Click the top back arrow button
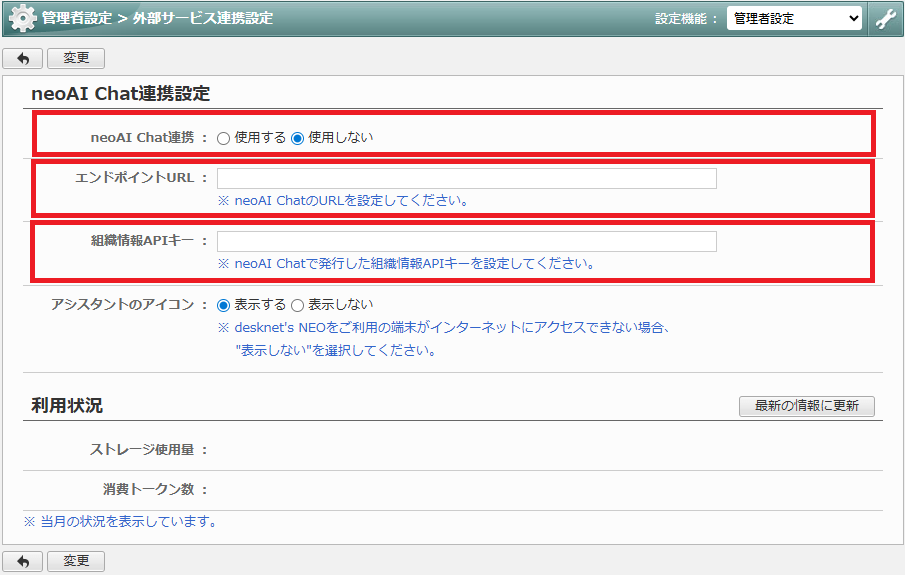The image size is (905, 575). click(x=22, y=58)
